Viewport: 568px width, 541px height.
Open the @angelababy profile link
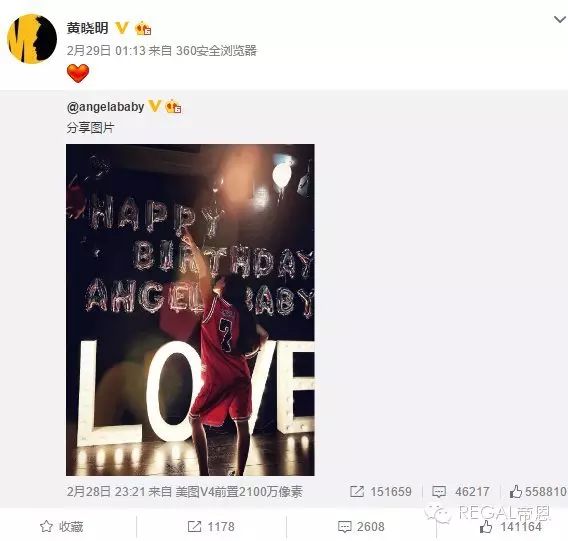(x=105, y=107)
